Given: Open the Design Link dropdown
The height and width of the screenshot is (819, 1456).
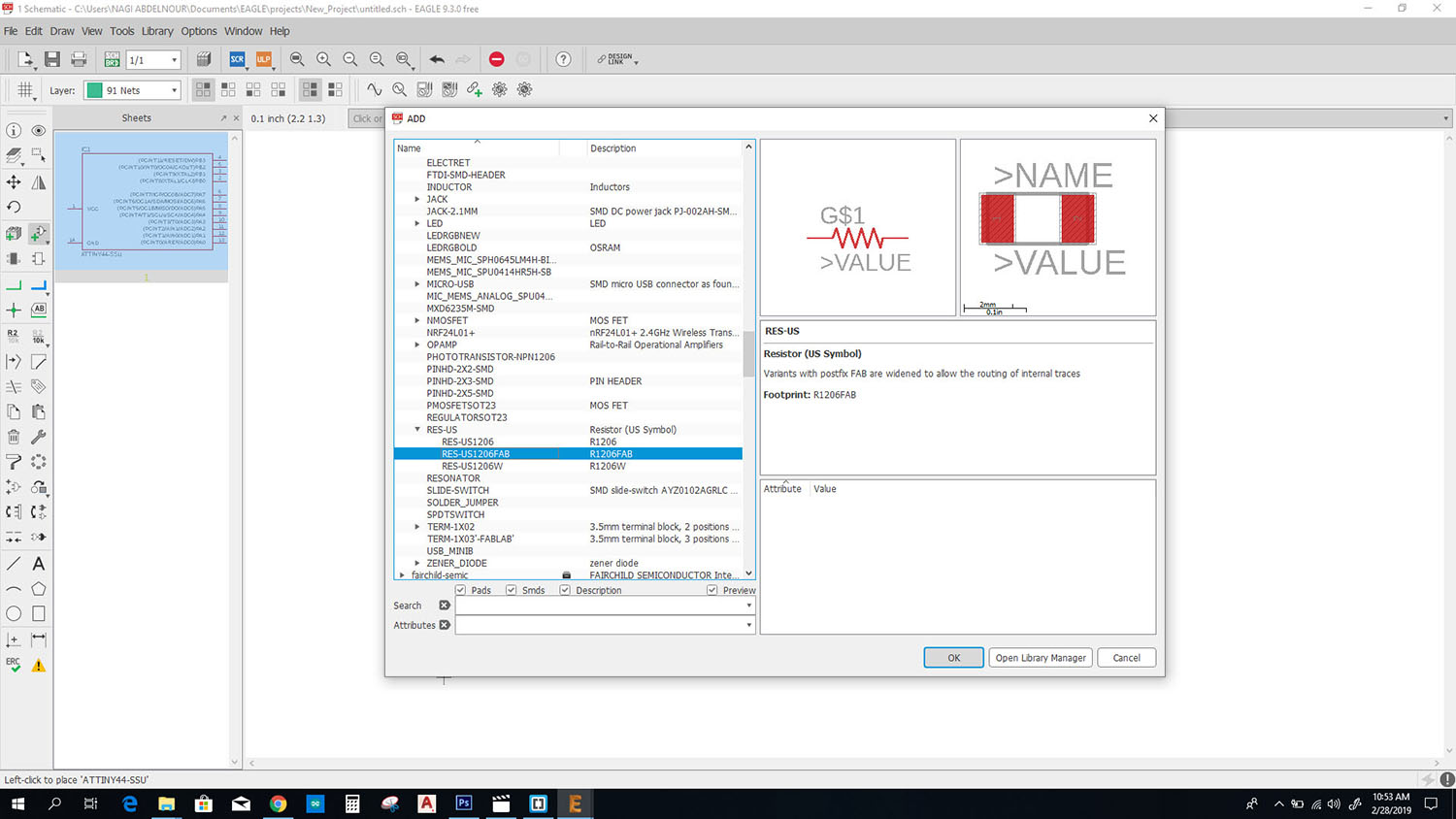Looking at the screenshot, I should click(617, 59).
